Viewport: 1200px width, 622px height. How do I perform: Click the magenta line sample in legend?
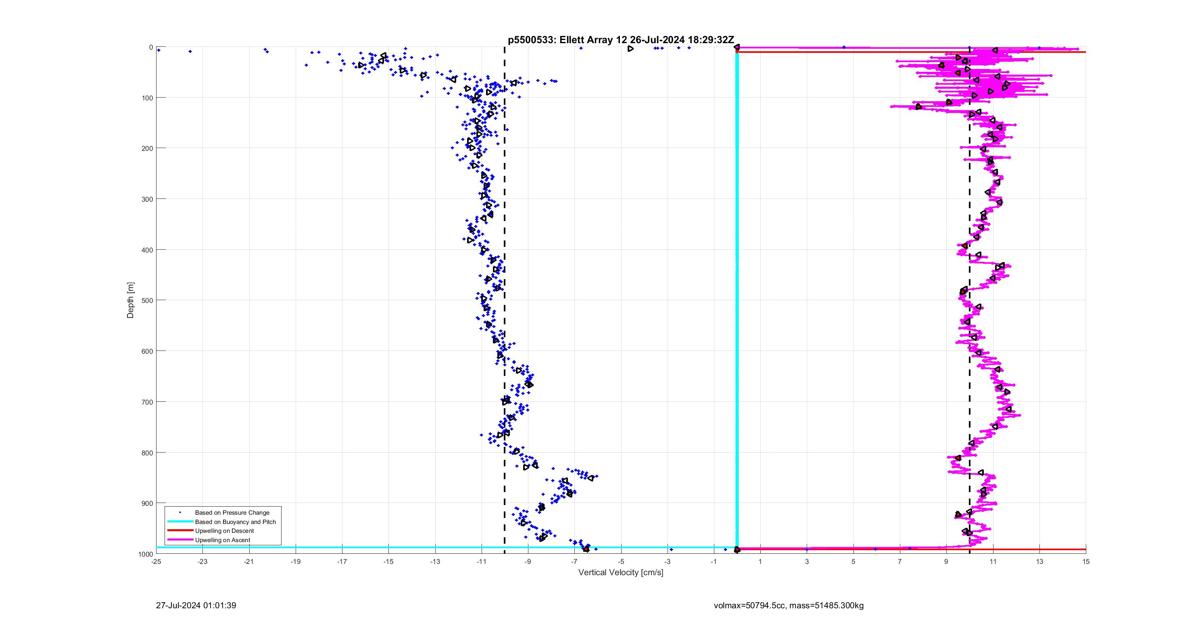[179, 540]
